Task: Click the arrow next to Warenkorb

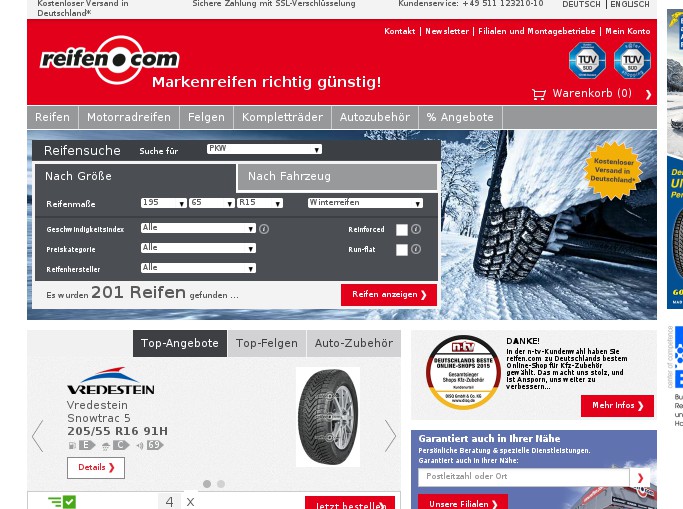Action: [x=648, y=94]
